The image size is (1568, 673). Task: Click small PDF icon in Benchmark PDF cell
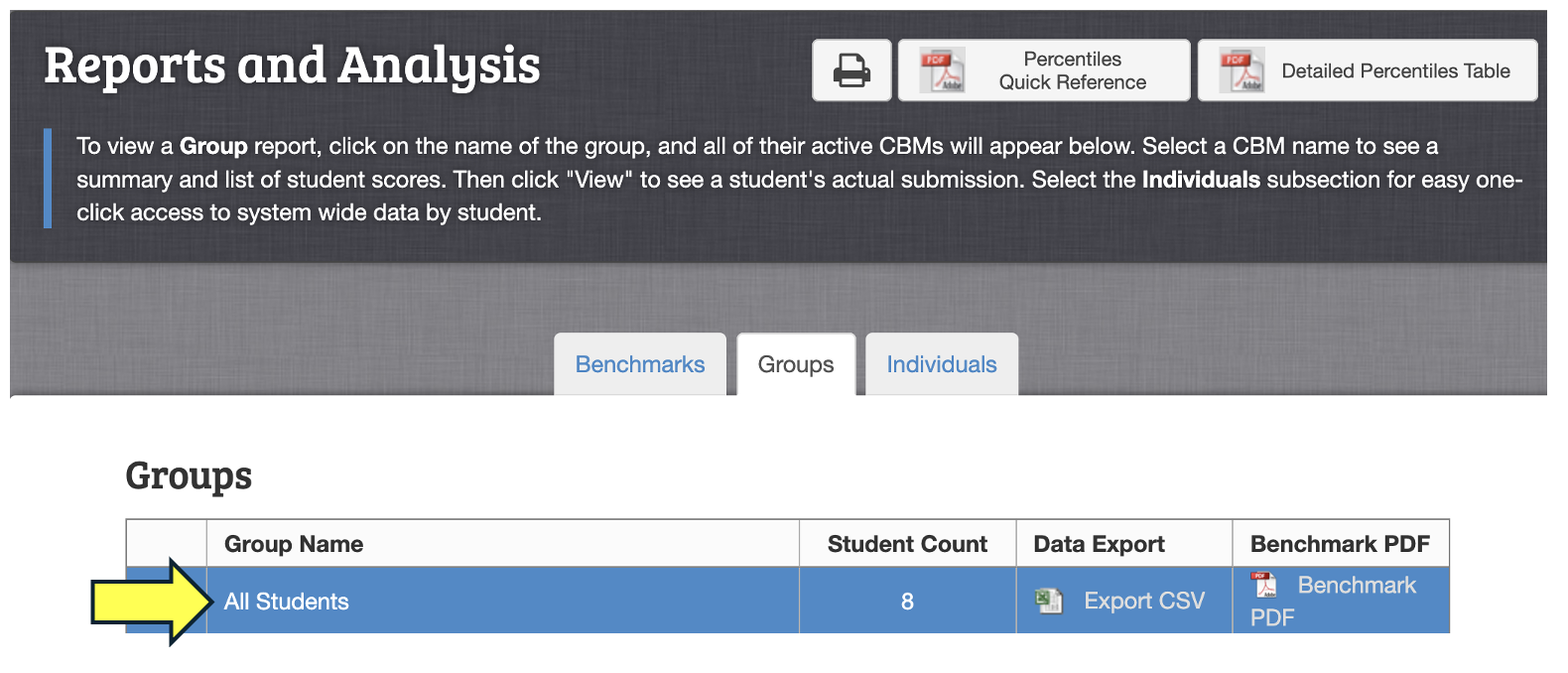pyautogui.click(x=1263, y=585)
